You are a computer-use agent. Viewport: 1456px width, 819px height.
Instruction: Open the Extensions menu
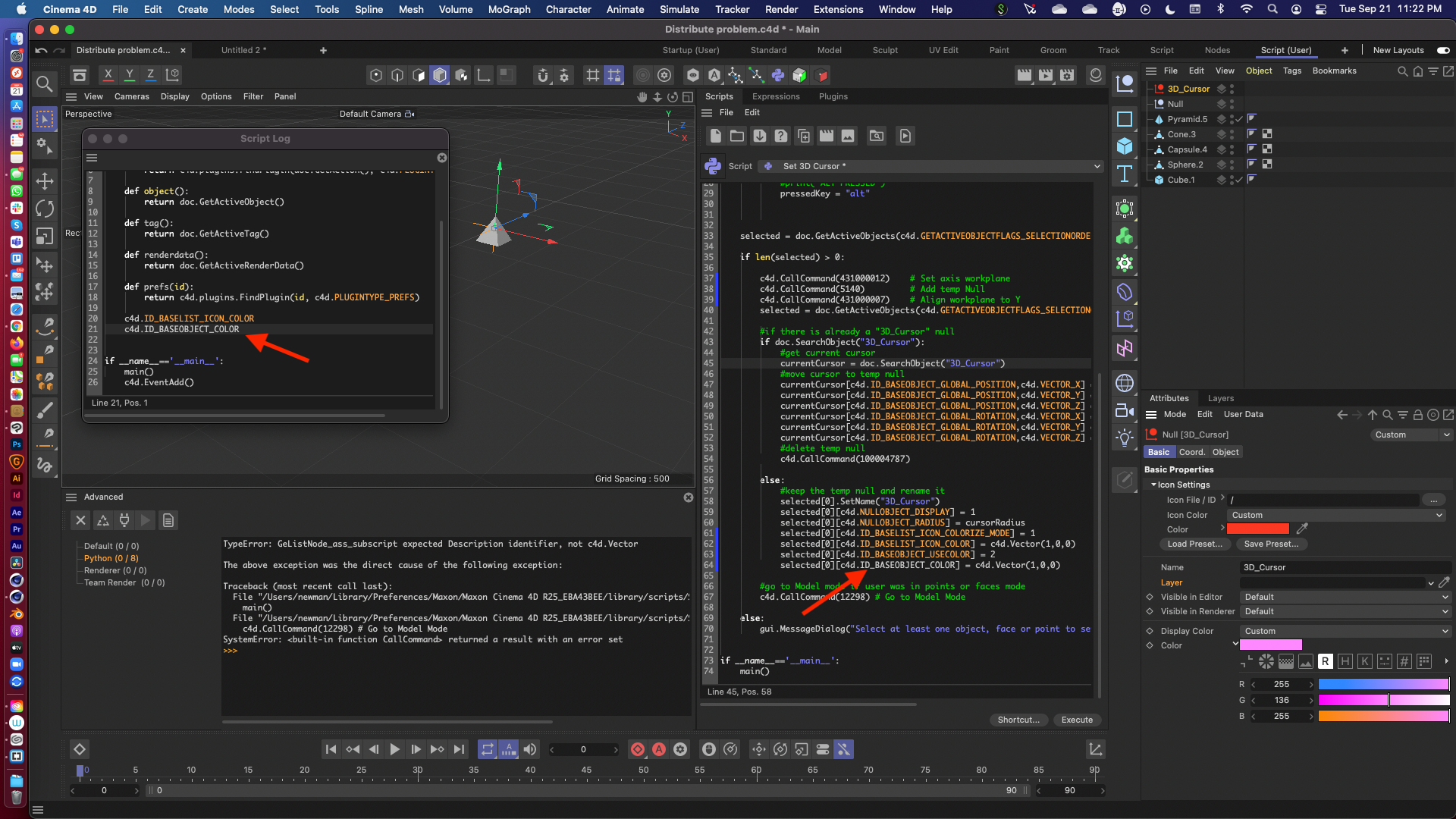(x=838, y=9)
